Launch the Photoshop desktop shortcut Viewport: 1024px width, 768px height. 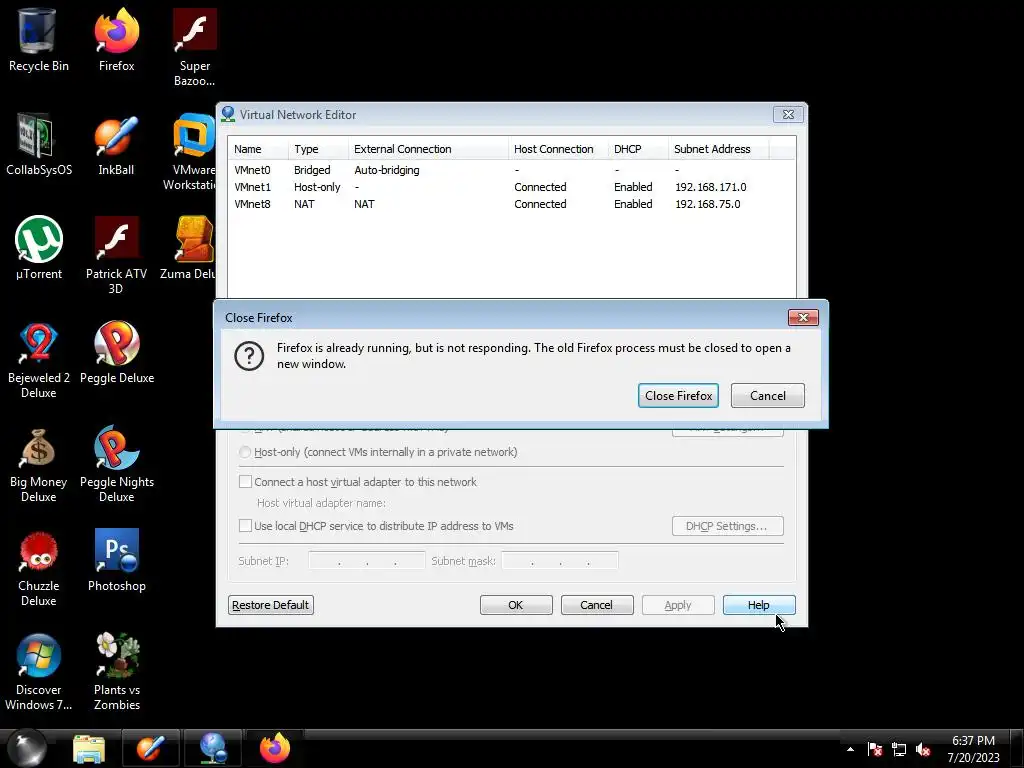116,560
